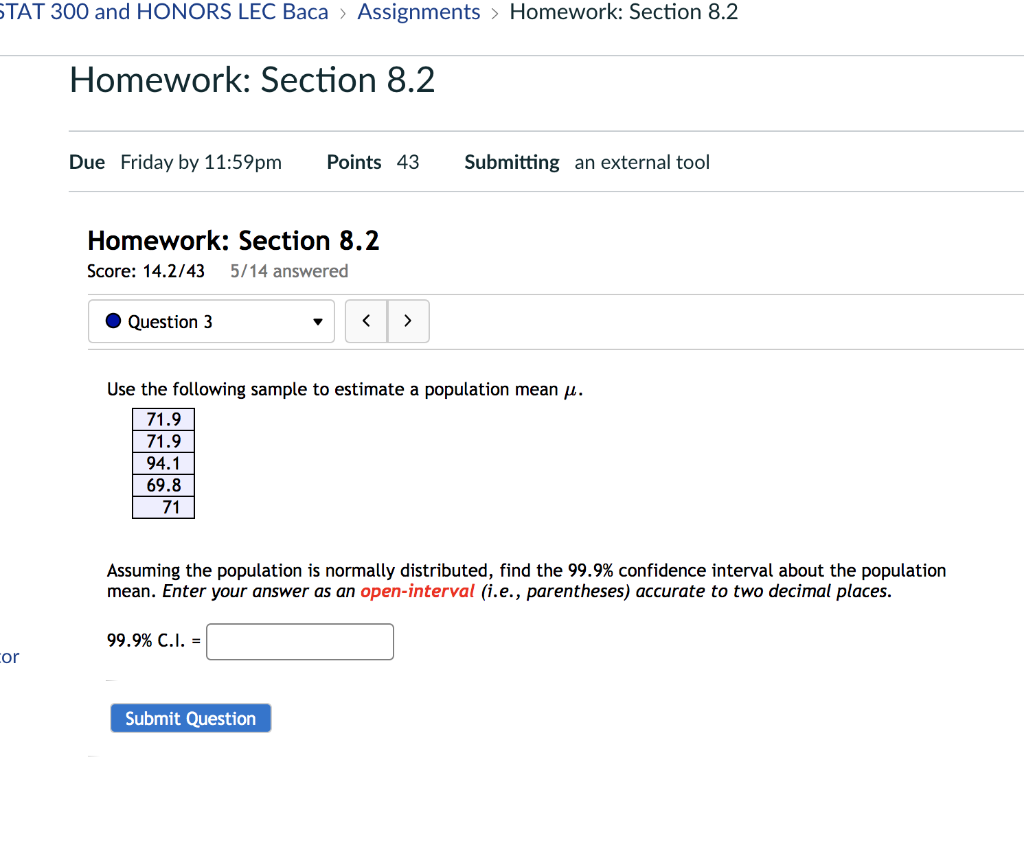
Task: Open the dropdown arrow inside the question selector
Action: point(318,321)
